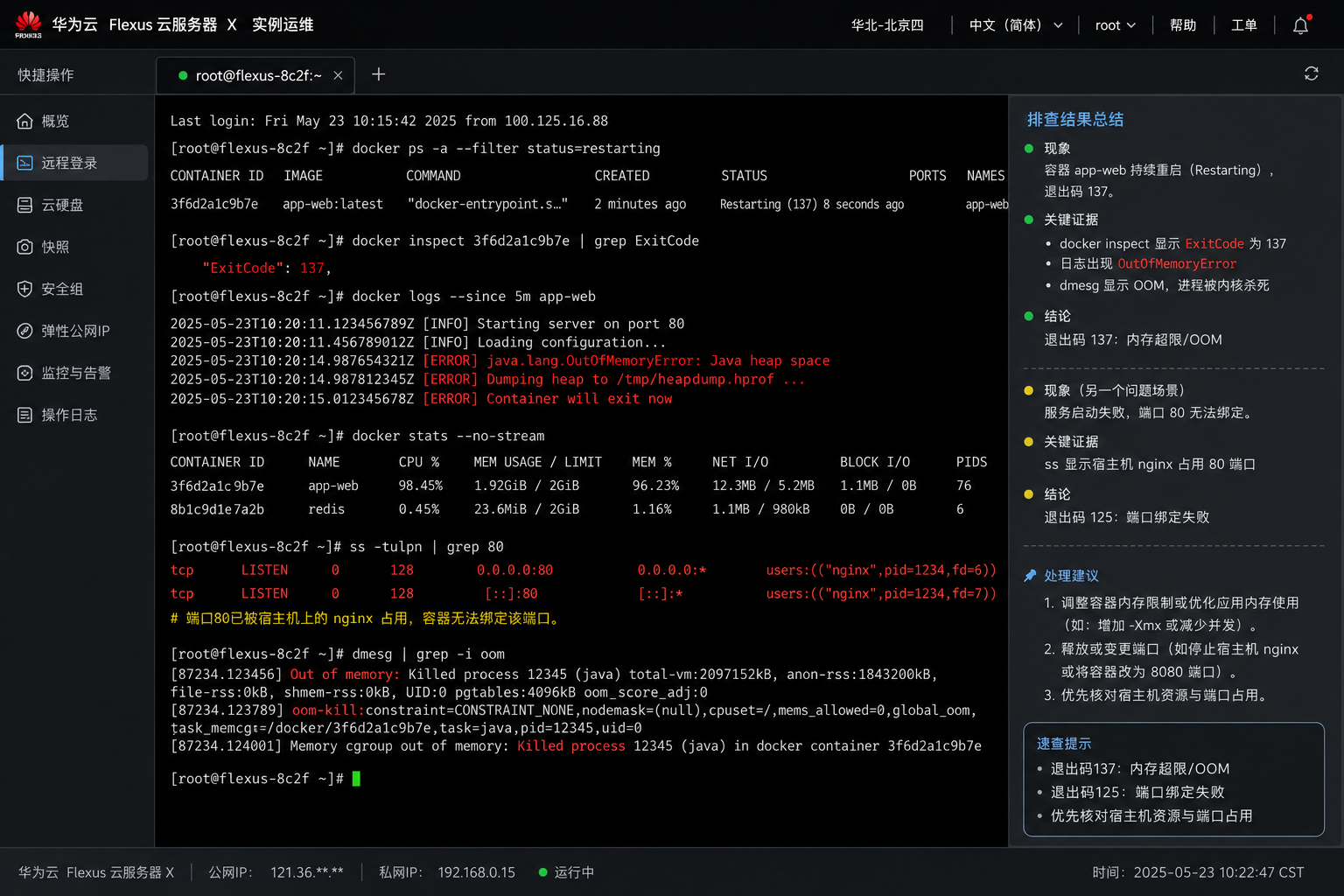Click the 弹性公网IP icon
1344x896 pixels.
click(x=25, y=331)
